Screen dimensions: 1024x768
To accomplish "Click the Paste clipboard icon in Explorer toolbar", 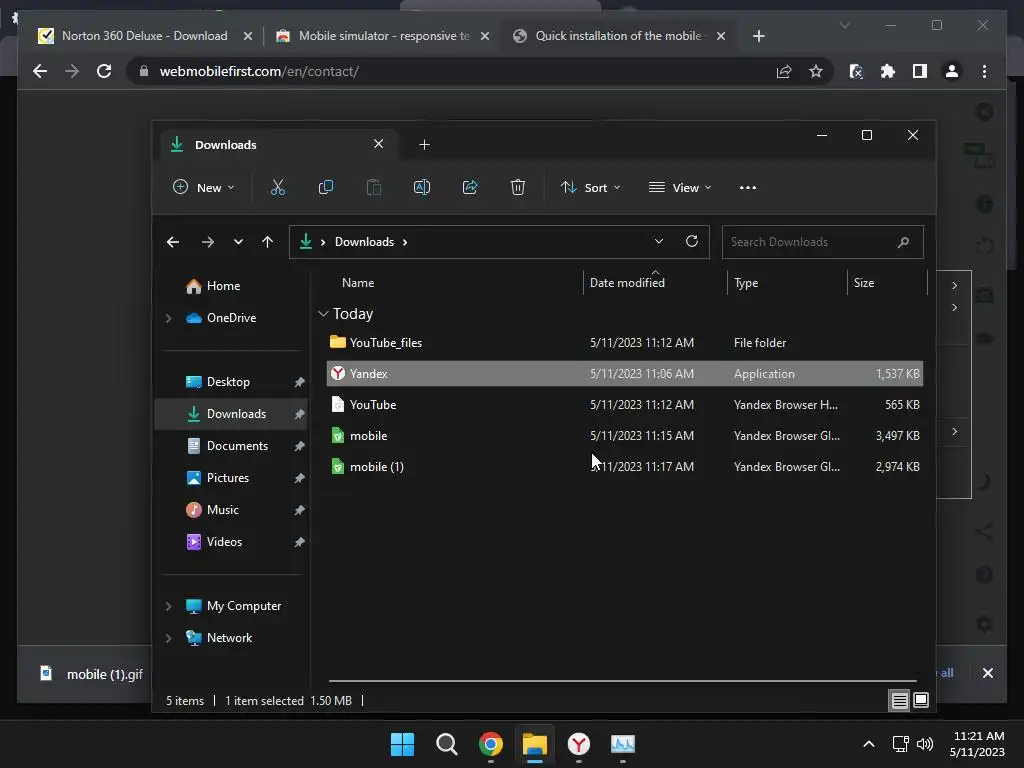I will click(374, 187).
